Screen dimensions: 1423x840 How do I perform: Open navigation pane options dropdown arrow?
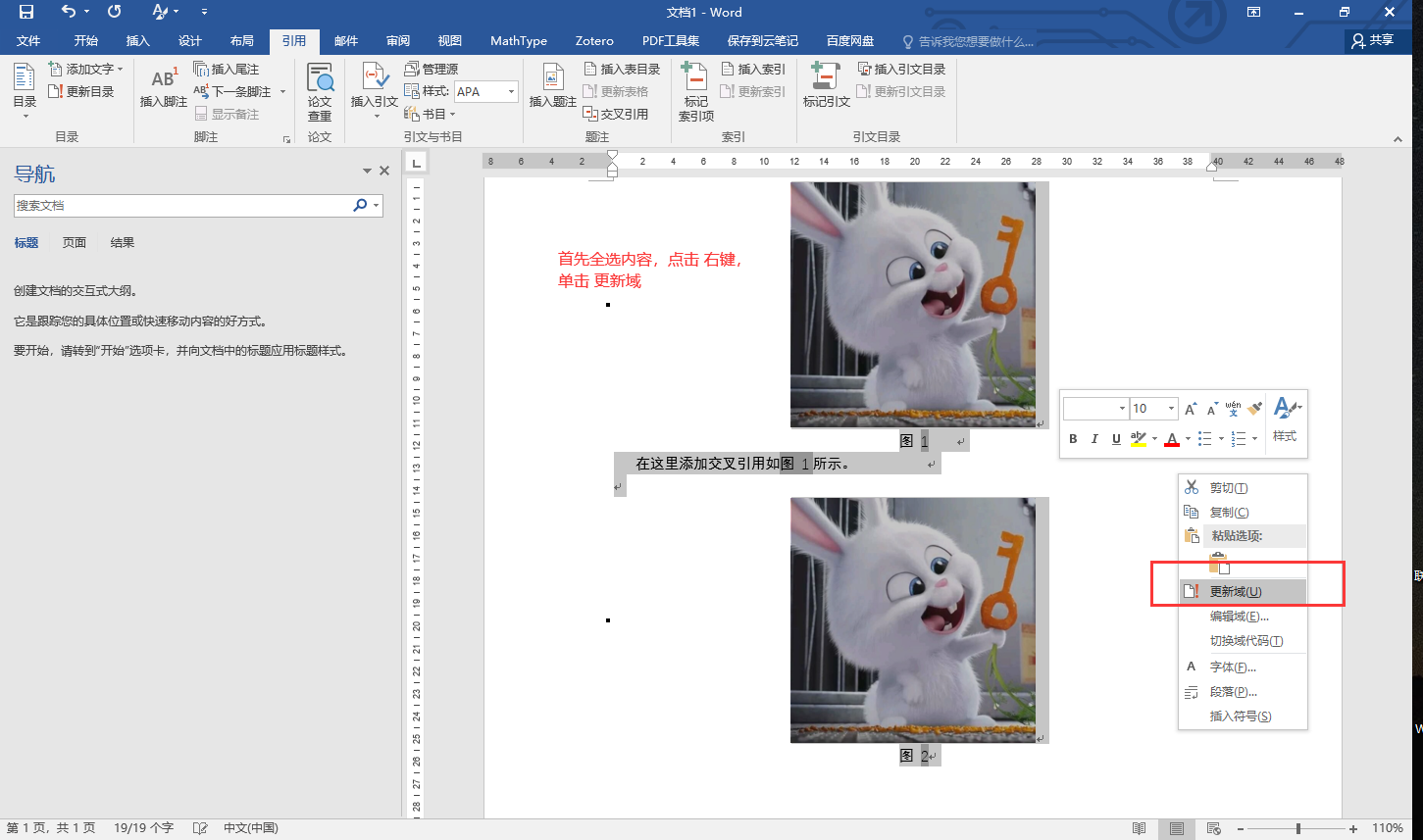point(368,171)
